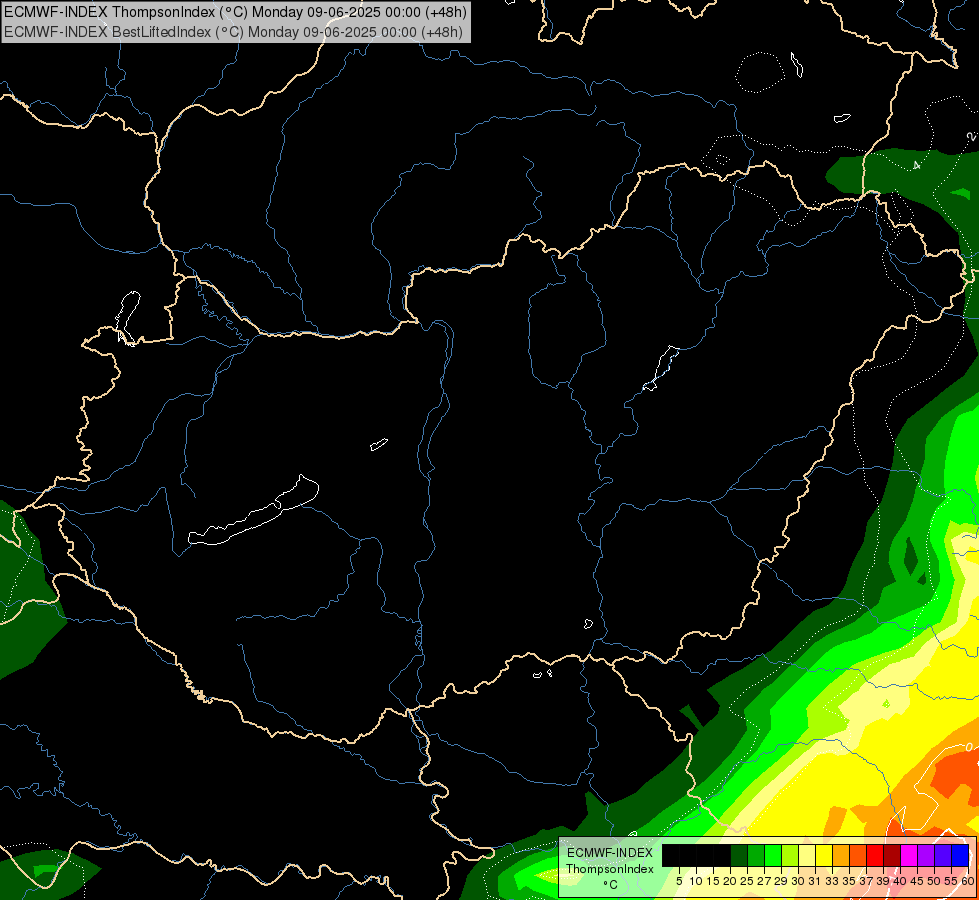The width and height of the screenshot is (979, 900).
Task: Click legend value '50'
Action: click(934, 881)
